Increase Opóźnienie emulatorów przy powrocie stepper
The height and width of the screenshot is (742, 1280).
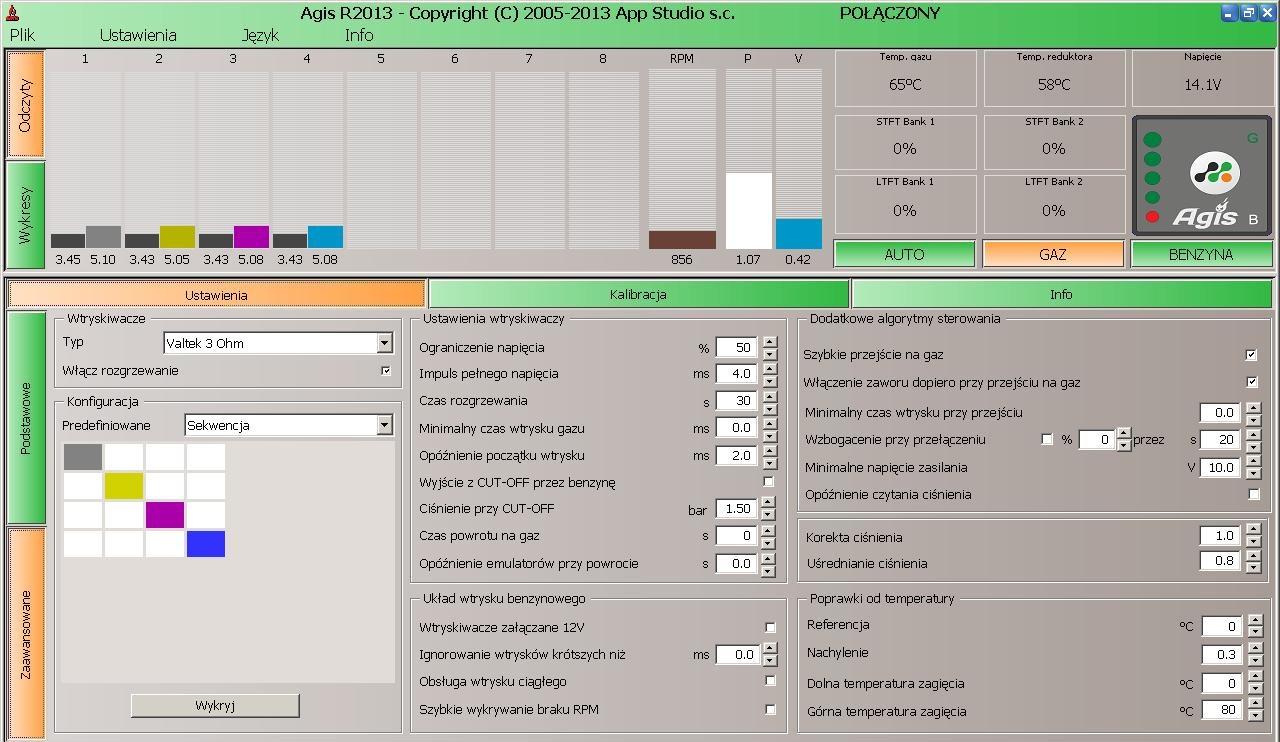(x=769, y=558)
